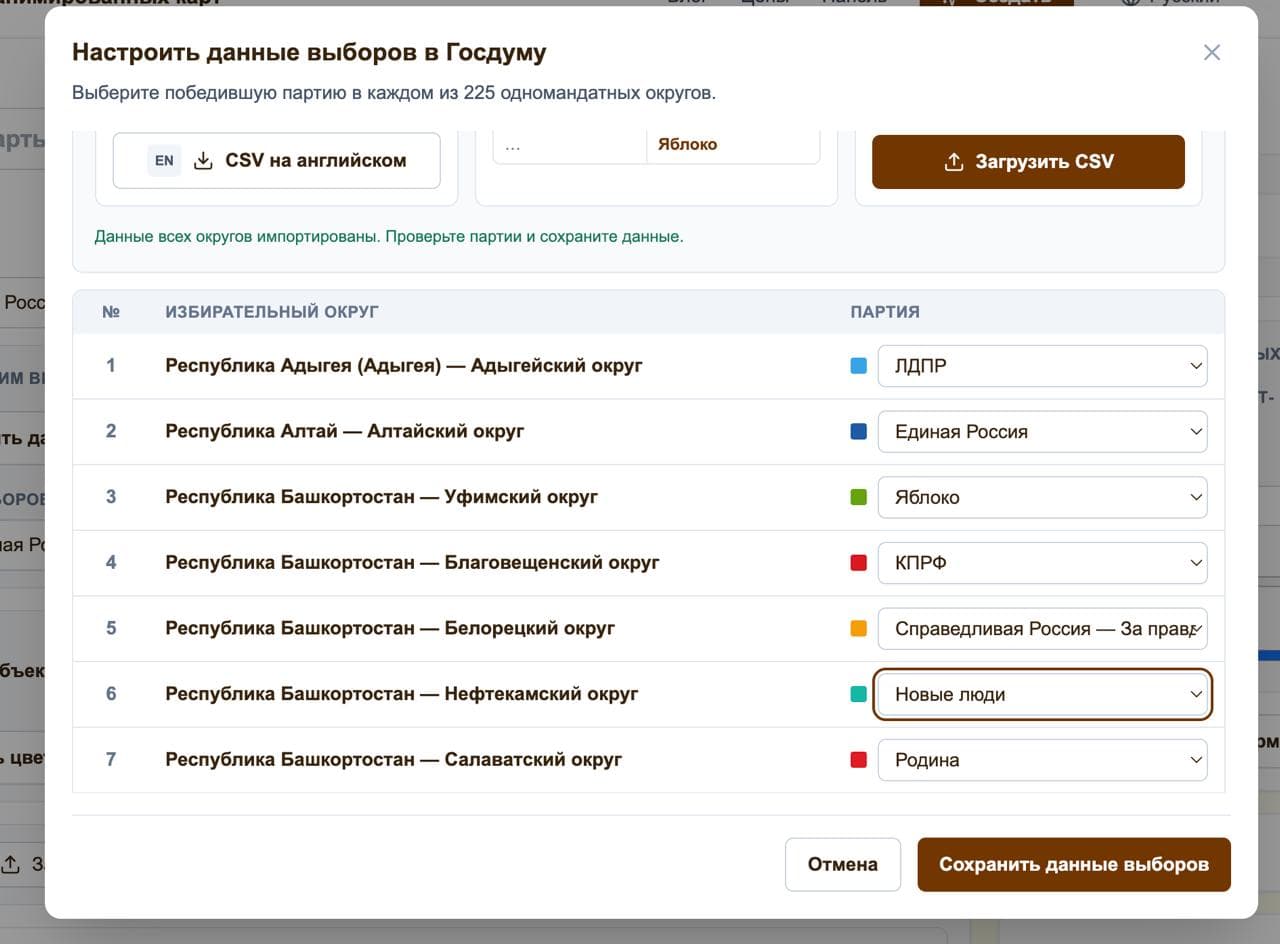
Task: Click row number 4
Action: [111, 563]
